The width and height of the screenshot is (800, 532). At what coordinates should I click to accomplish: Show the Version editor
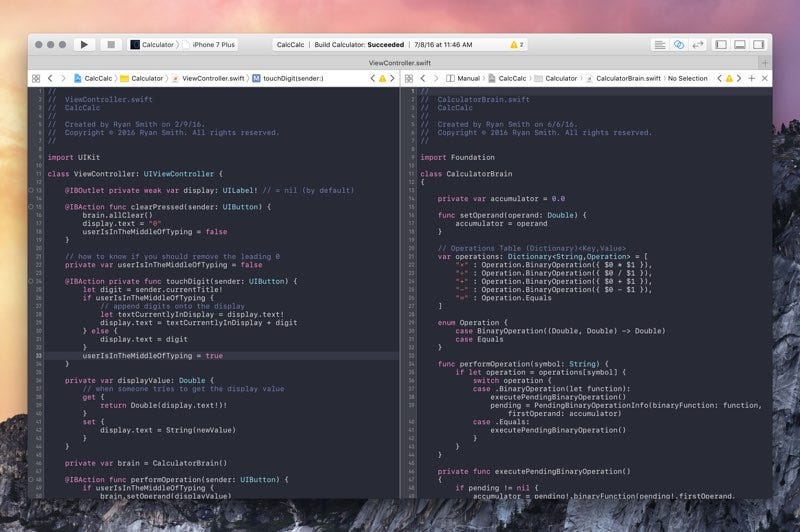point(698,45)
